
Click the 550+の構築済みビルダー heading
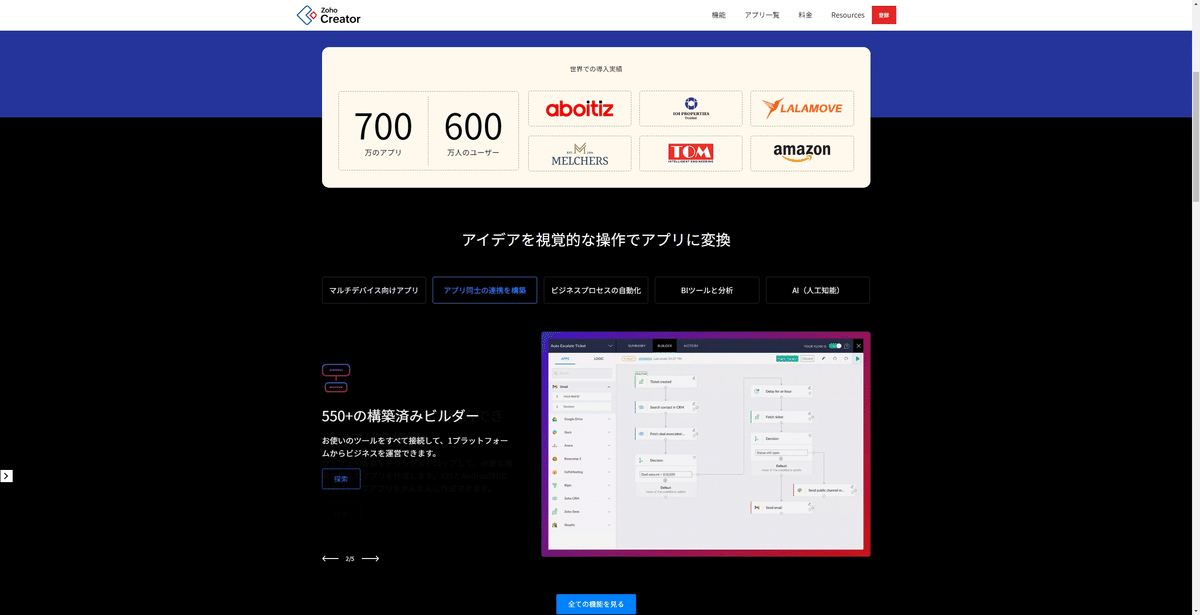click(x=400, y=416)
